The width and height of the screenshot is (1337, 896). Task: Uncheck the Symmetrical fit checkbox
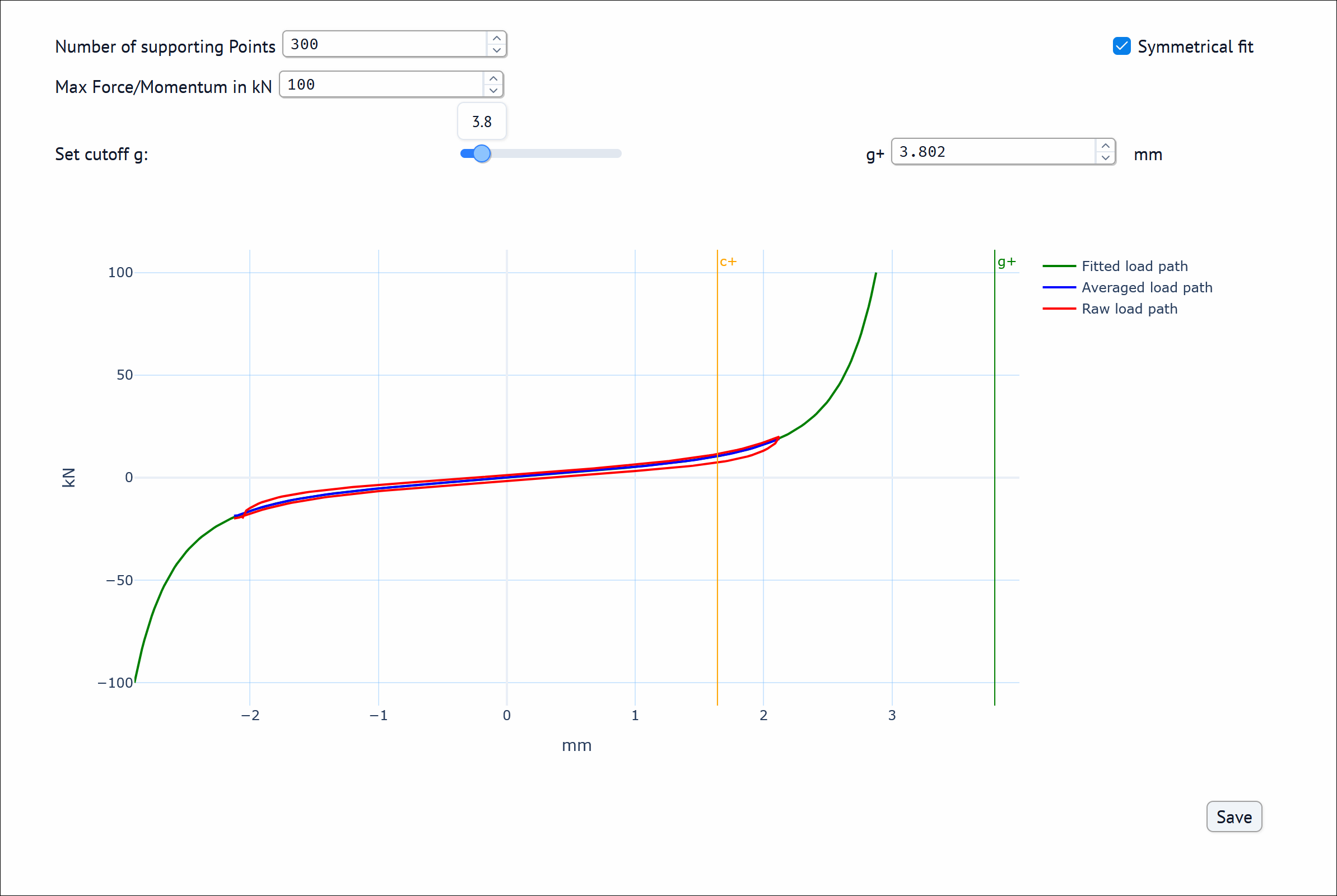coord(1121,46)
